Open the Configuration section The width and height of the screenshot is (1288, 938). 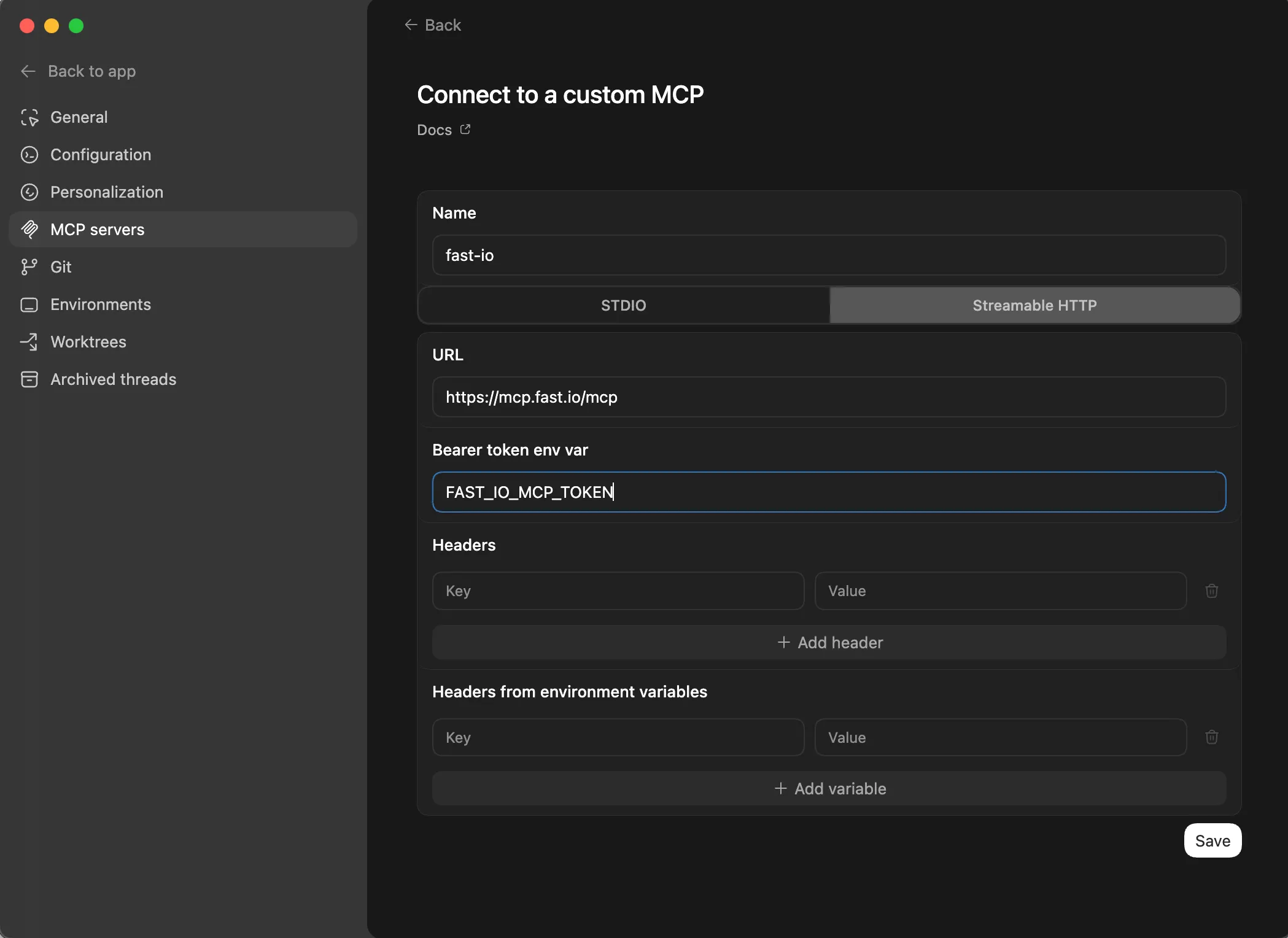pyautogui.click(x=100, y=155)
